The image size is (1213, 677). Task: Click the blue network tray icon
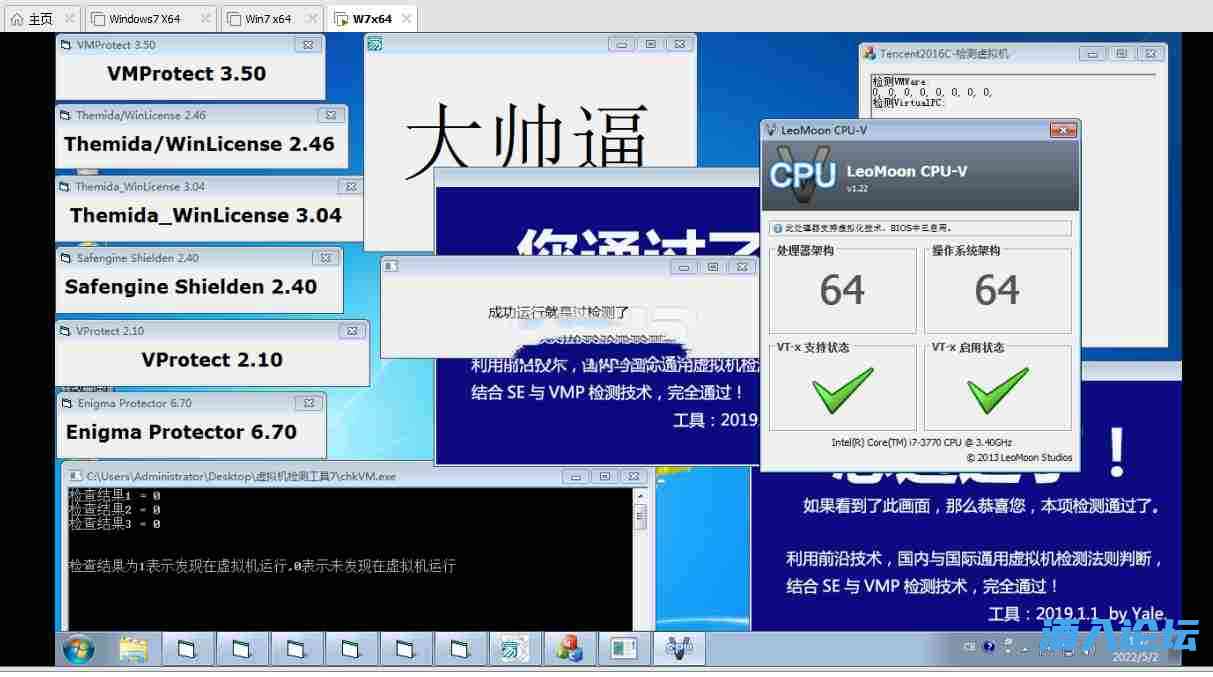tap(990, 646)
